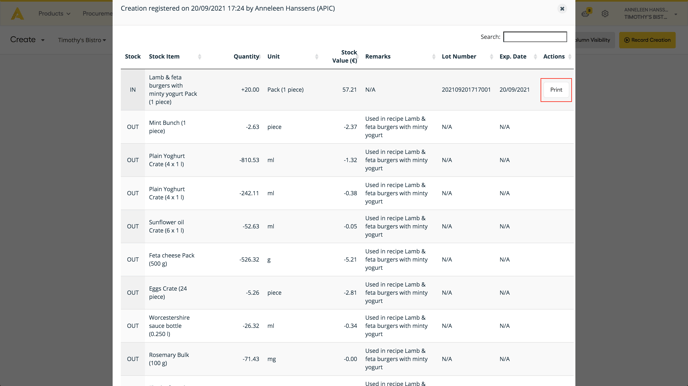Select the lot number 202109201717001

[466, 90]
